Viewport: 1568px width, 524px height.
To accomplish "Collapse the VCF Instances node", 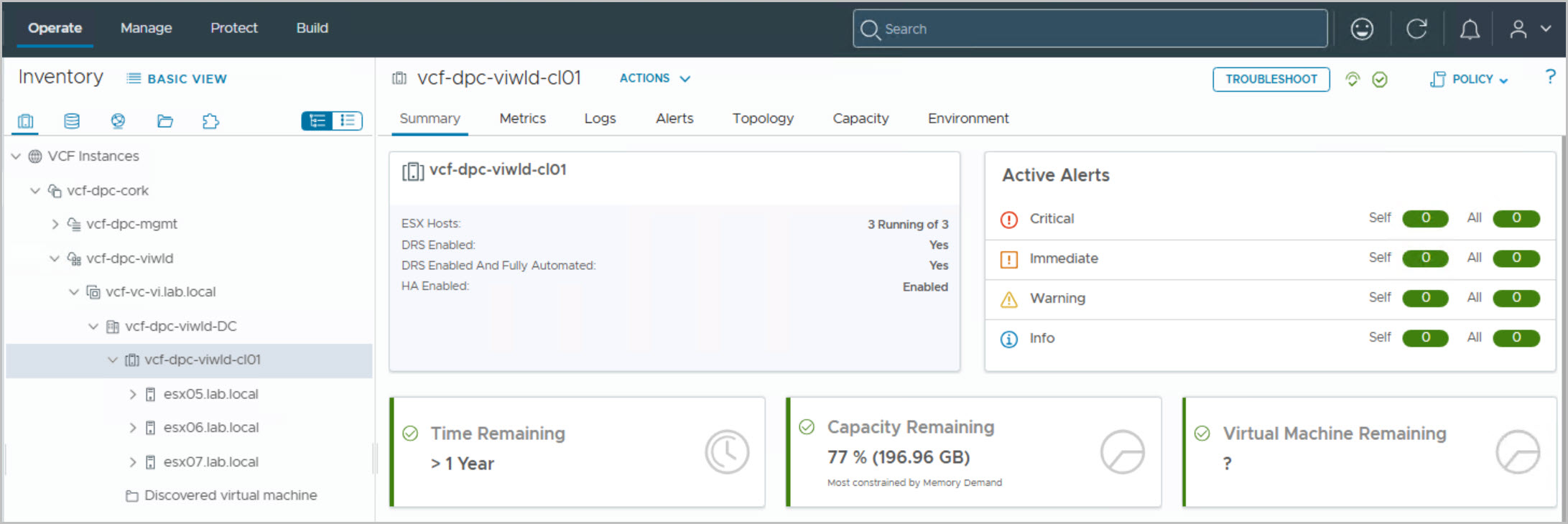I will coord(16,156).
